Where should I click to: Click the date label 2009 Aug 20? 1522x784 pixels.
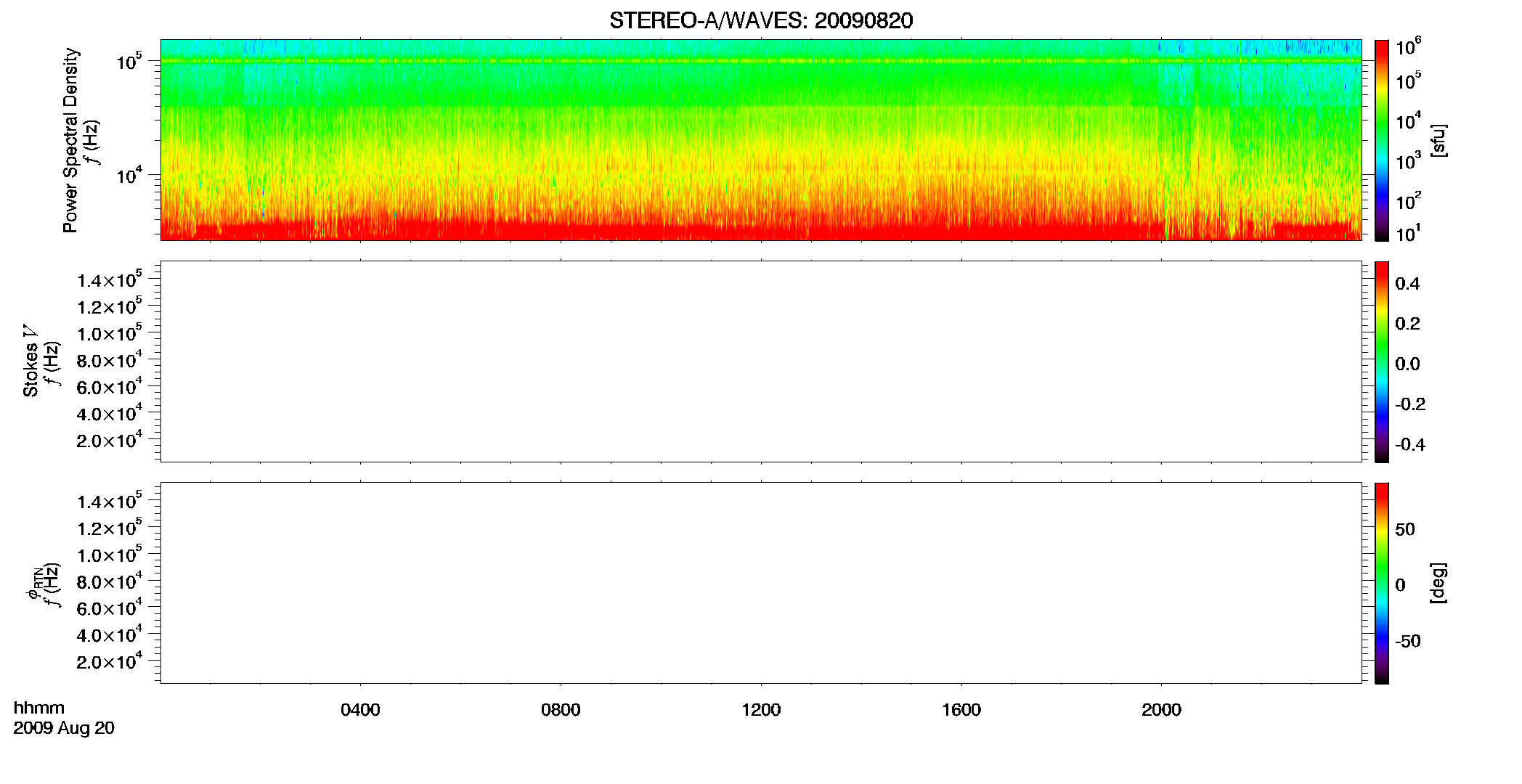point(64,728)
